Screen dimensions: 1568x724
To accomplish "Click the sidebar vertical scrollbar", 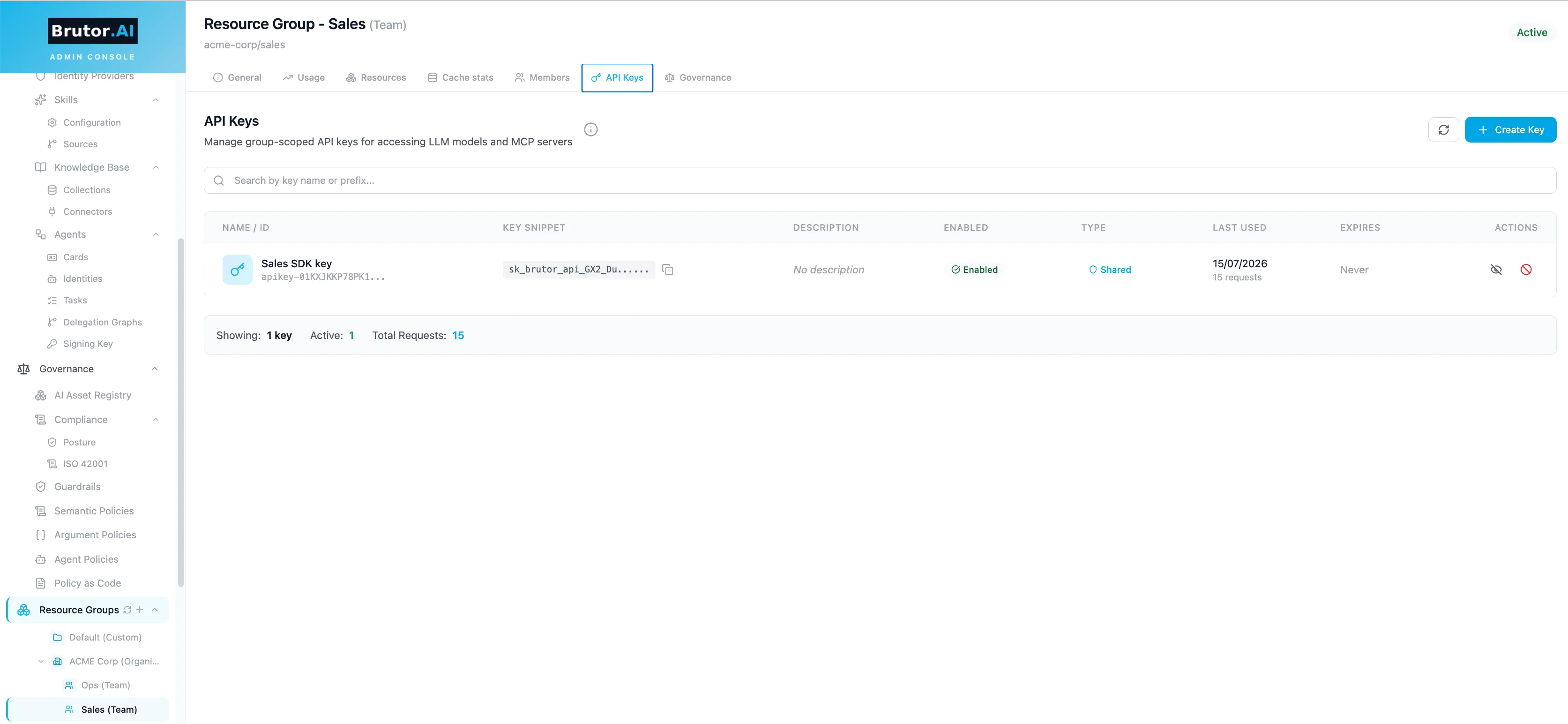I will coord(180,412).
